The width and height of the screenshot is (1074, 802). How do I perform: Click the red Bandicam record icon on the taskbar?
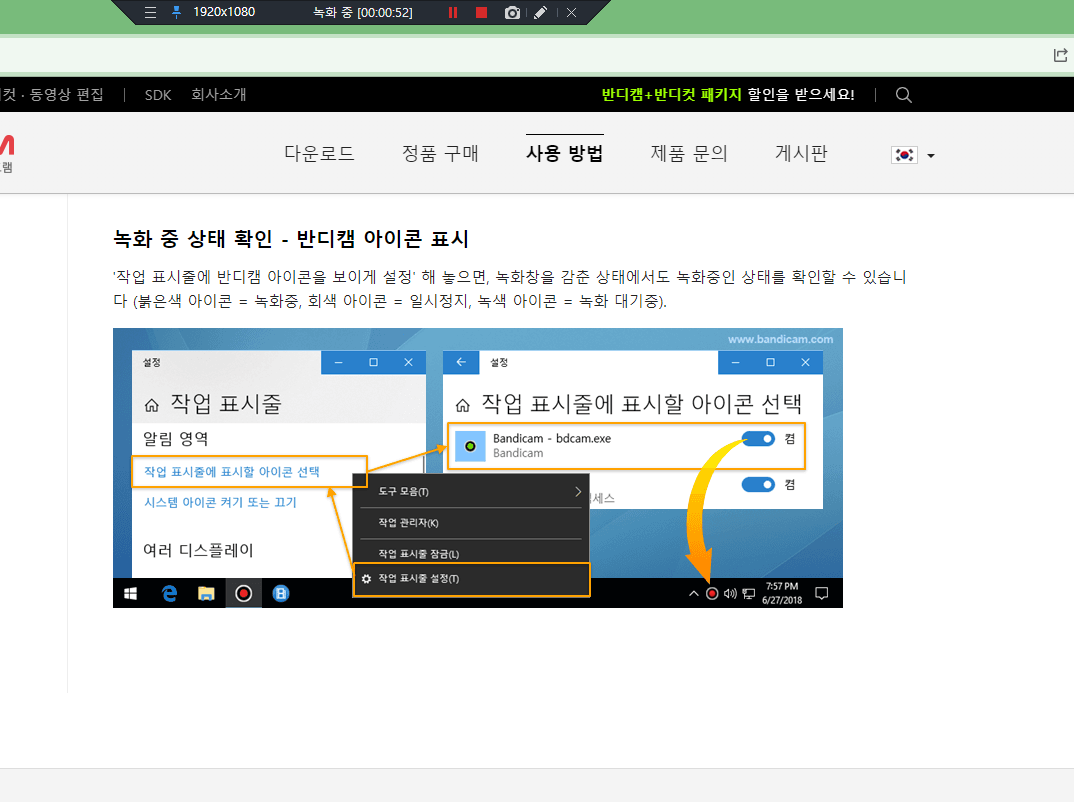tap(243, 593)
